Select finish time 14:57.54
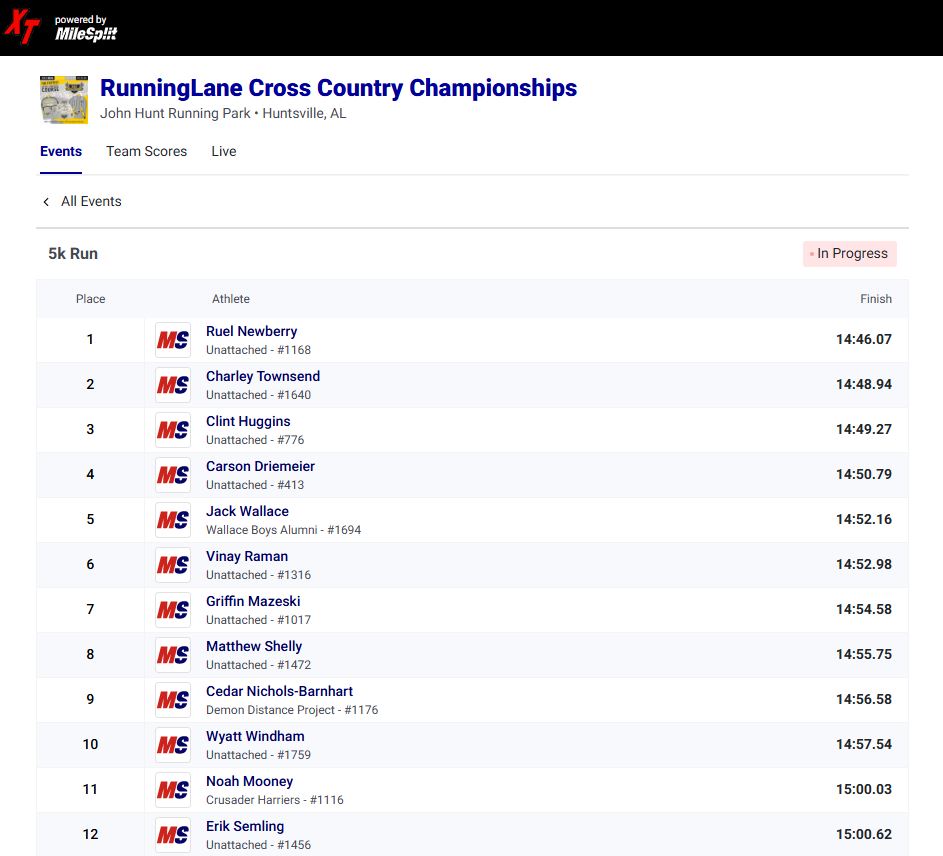Viewport: 943px width, 856px height. pos(864,744)
